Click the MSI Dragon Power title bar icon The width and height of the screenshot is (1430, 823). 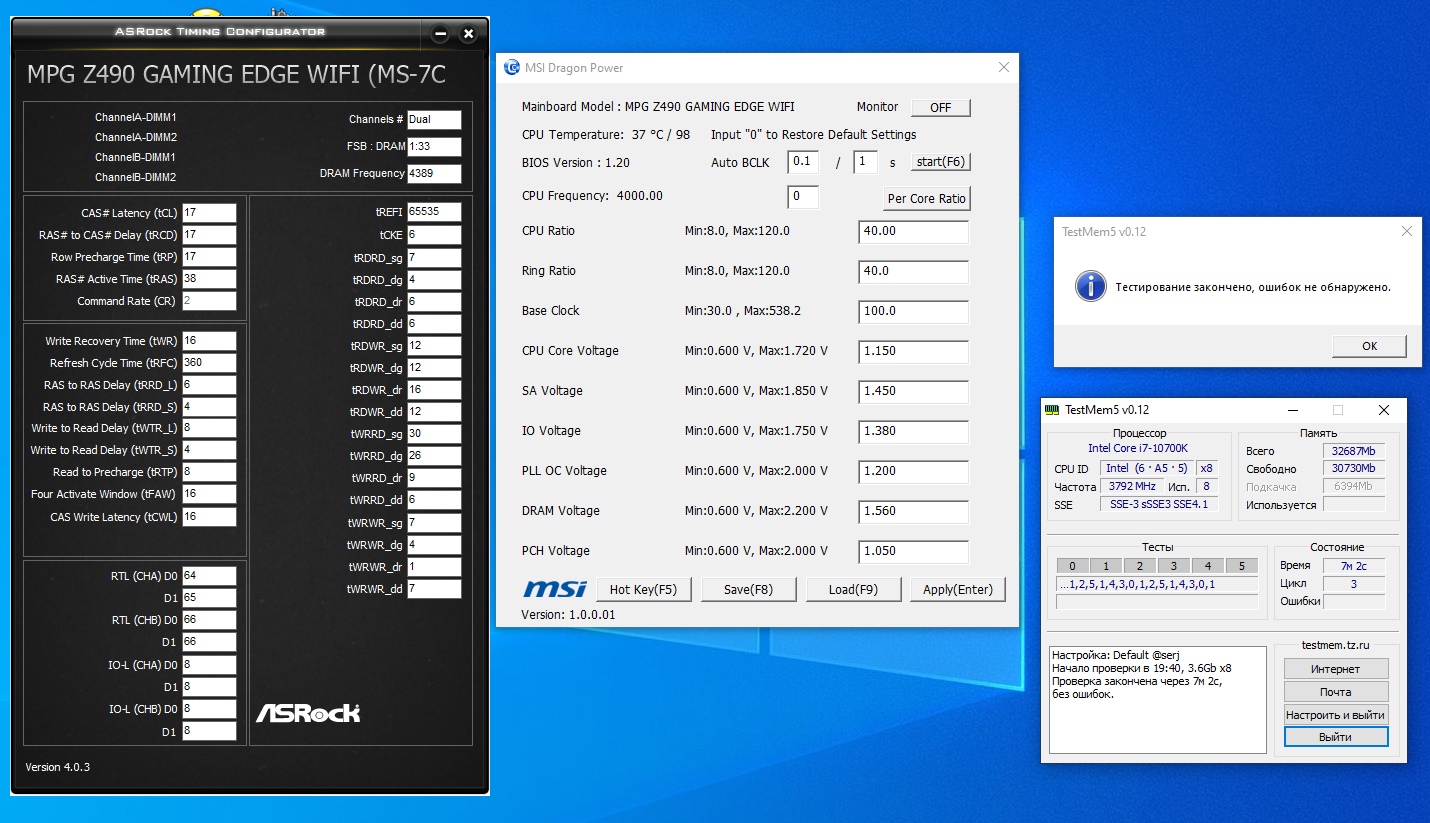pos(512,68)
